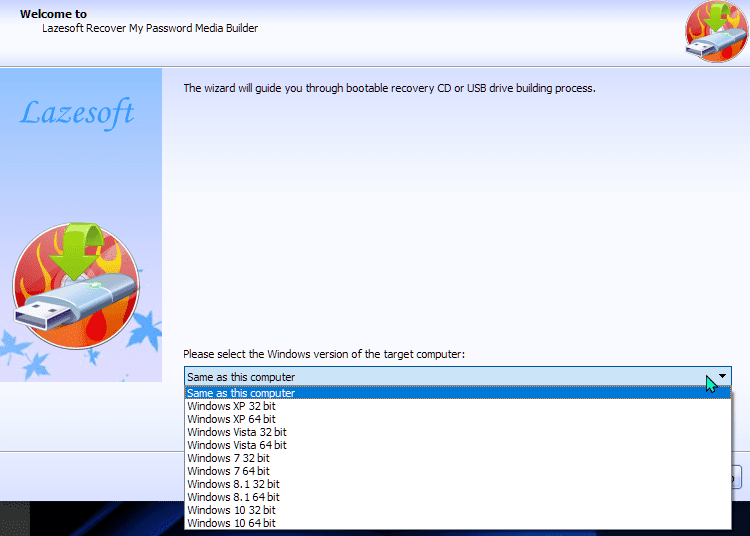The image size is (750, 536).
Task: Pick Windows Vista 64 bit from list
Action: (x=458, y=445)
